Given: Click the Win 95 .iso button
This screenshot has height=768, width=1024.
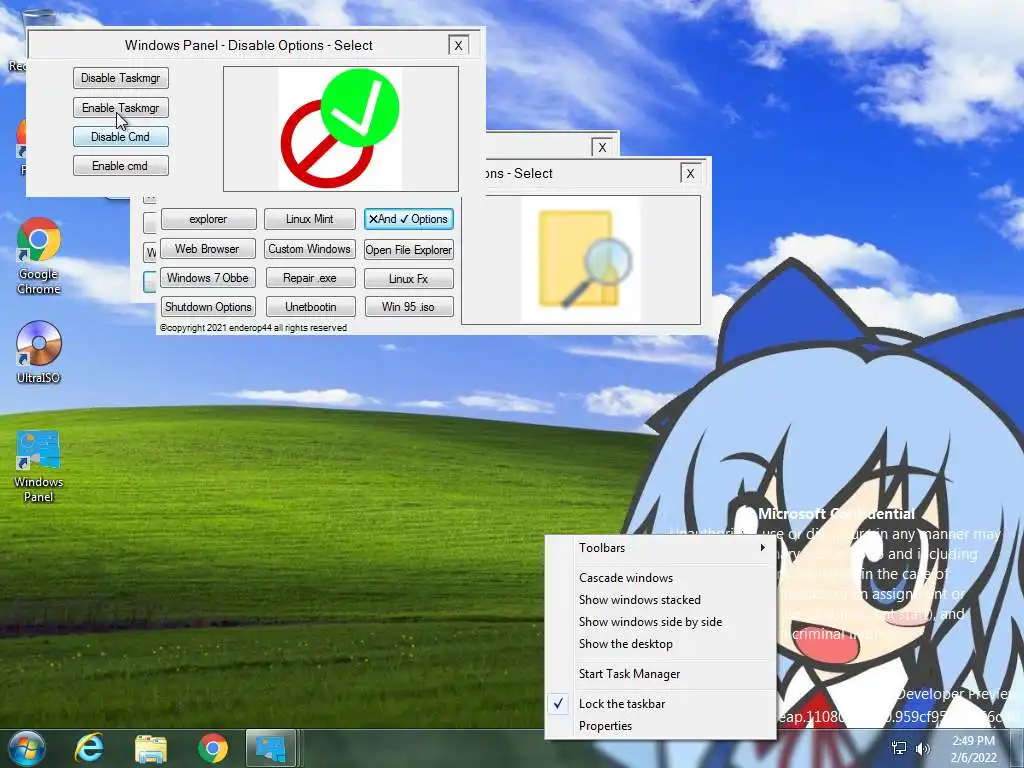Looking at the screenshot, I should [x=409, y=307].
